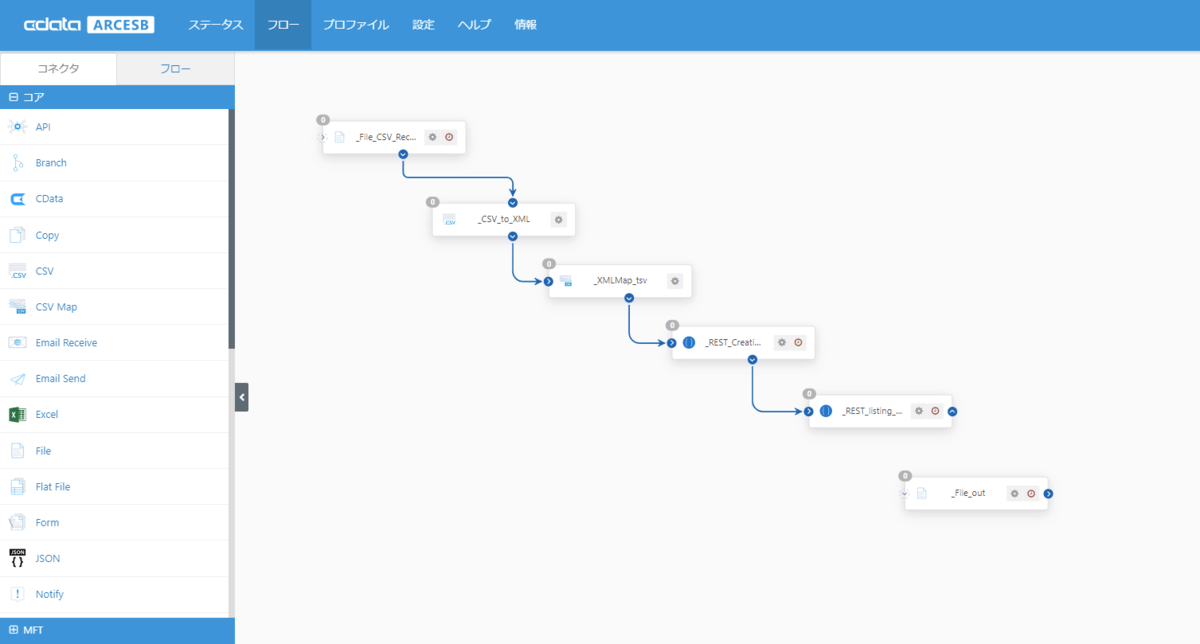Click the message count badge on _File_out

click(905, 476)
